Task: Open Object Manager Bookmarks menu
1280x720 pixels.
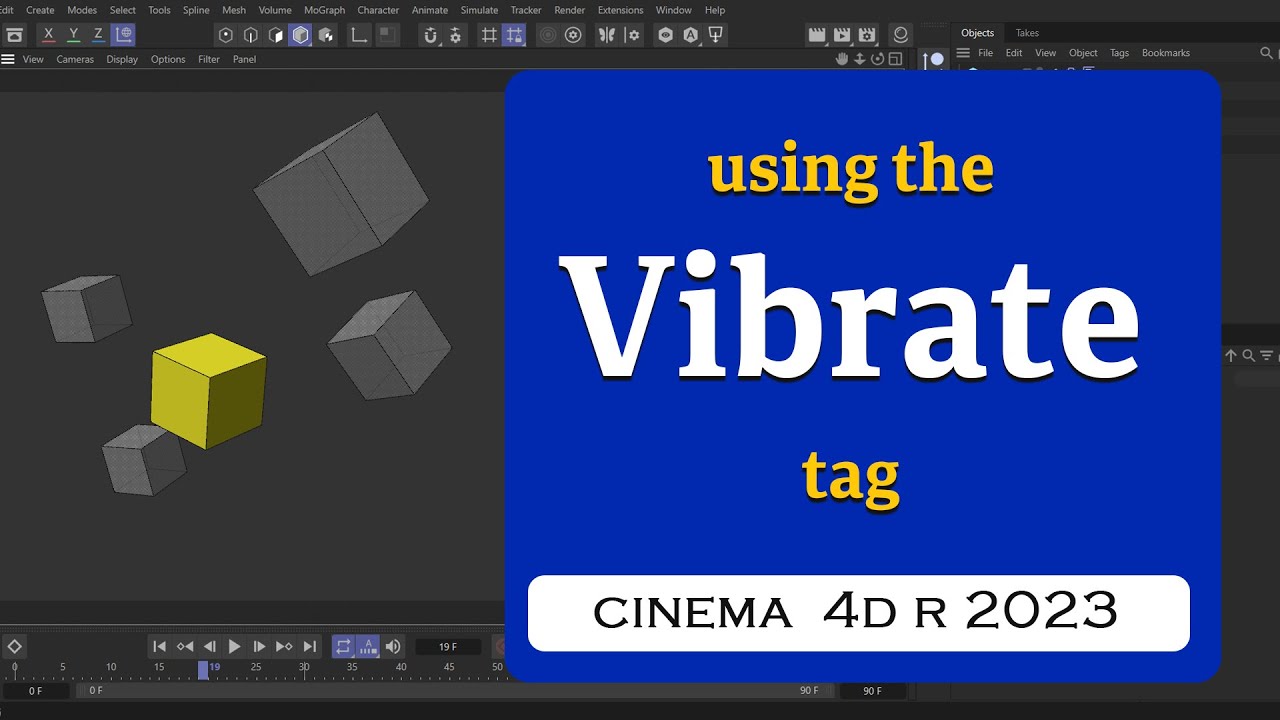Action: click(1166, 53)
